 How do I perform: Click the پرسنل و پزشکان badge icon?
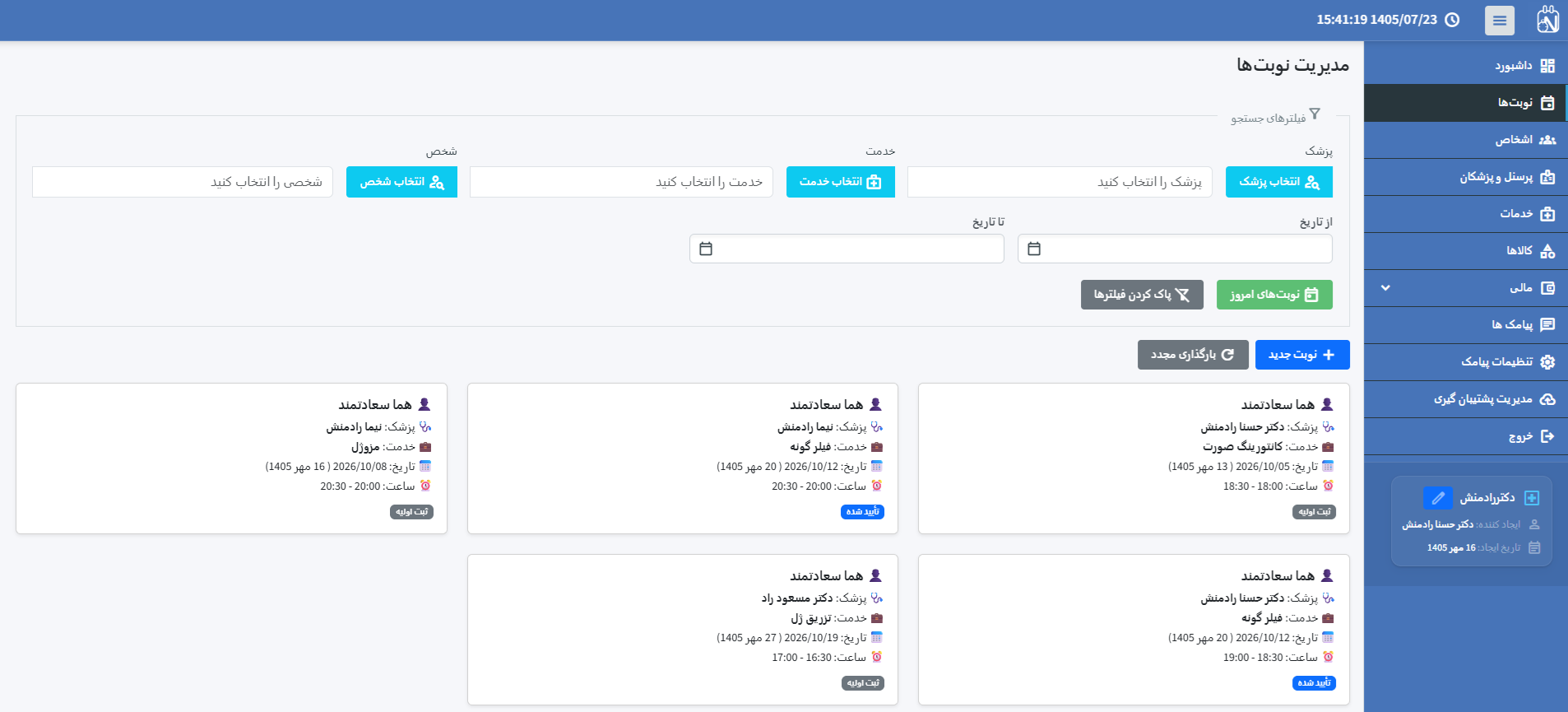(1547, 177)
